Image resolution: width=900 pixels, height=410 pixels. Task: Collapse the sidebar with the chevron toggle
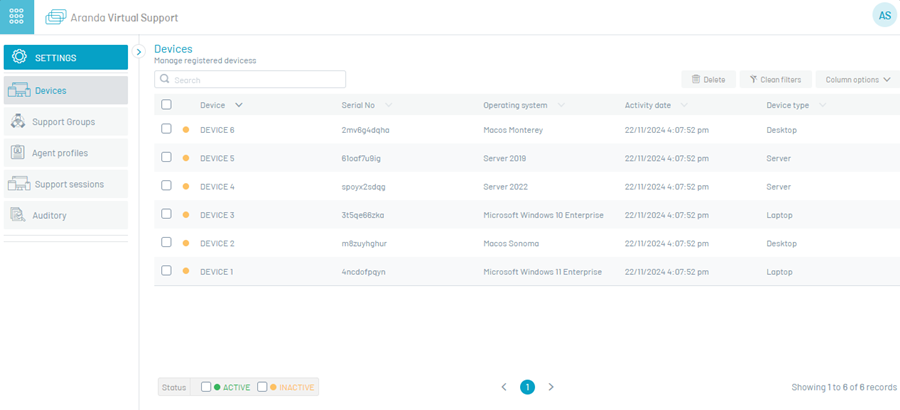[138, 51]
